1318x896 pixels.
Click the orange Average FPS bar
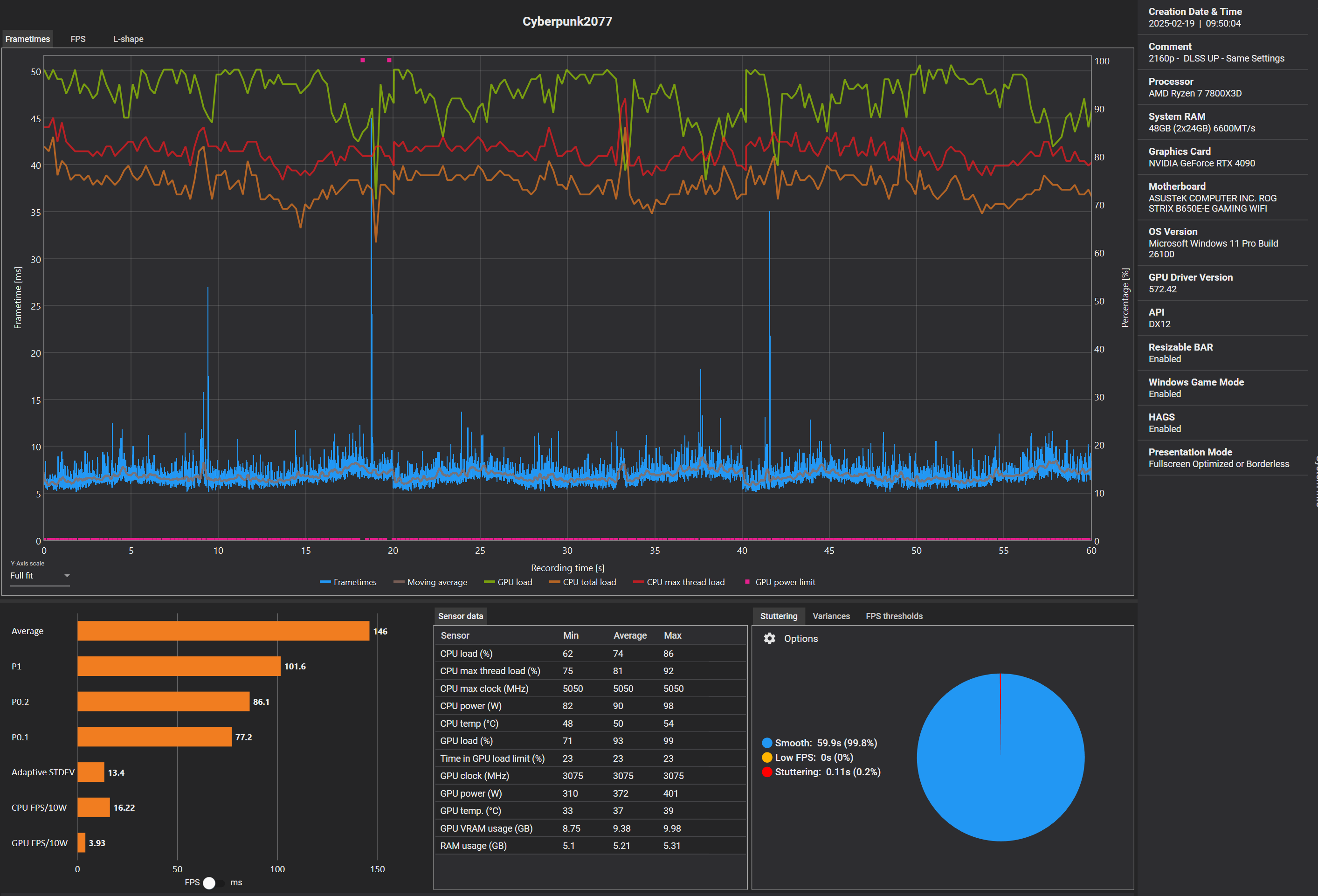click(223, 631)
